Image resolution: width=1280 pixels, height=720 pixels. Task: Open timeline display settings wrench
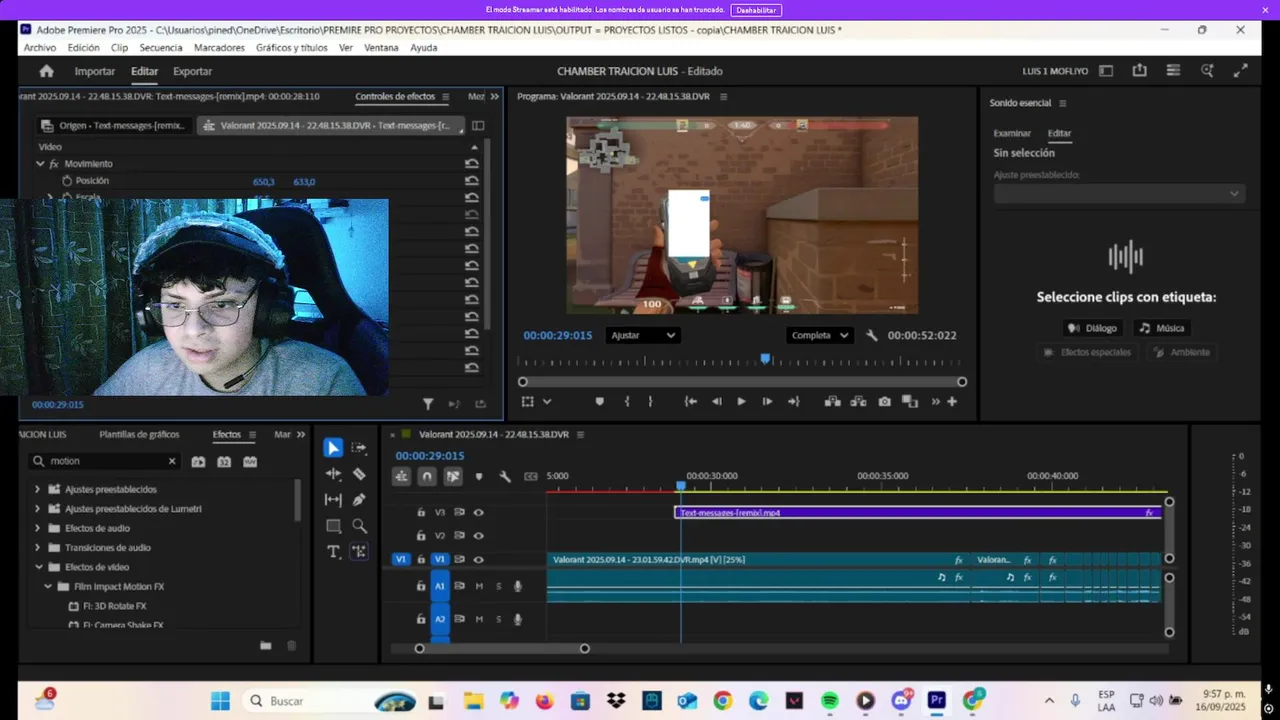coord(505,477)
